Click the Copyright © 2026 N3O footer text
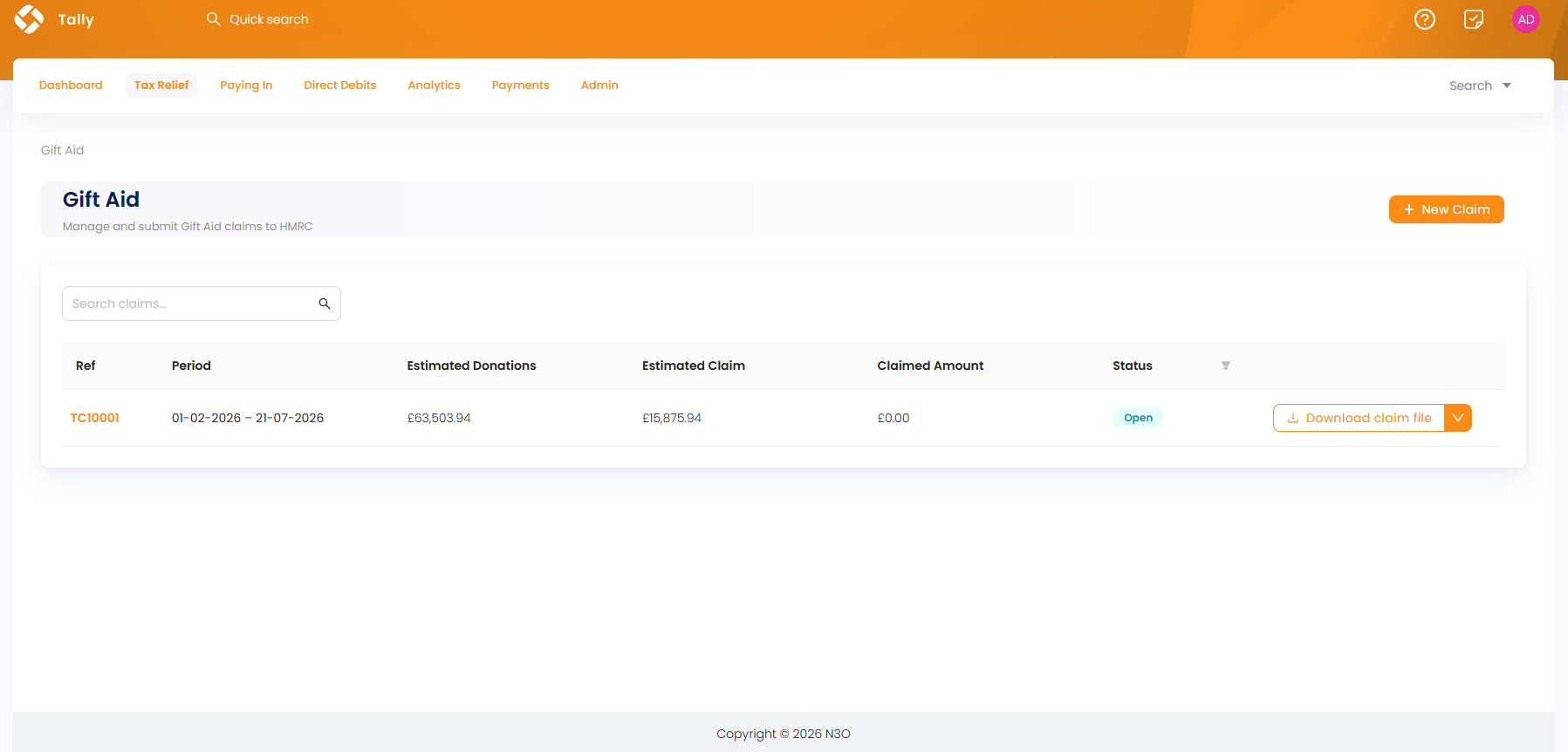1568x752 pixels. [x=784, y=734]
